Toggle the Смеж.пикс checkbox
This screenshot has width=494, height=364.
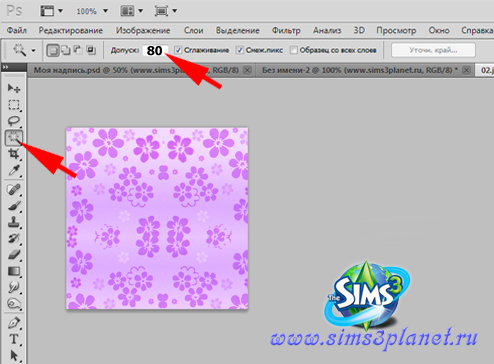point(239,50)
